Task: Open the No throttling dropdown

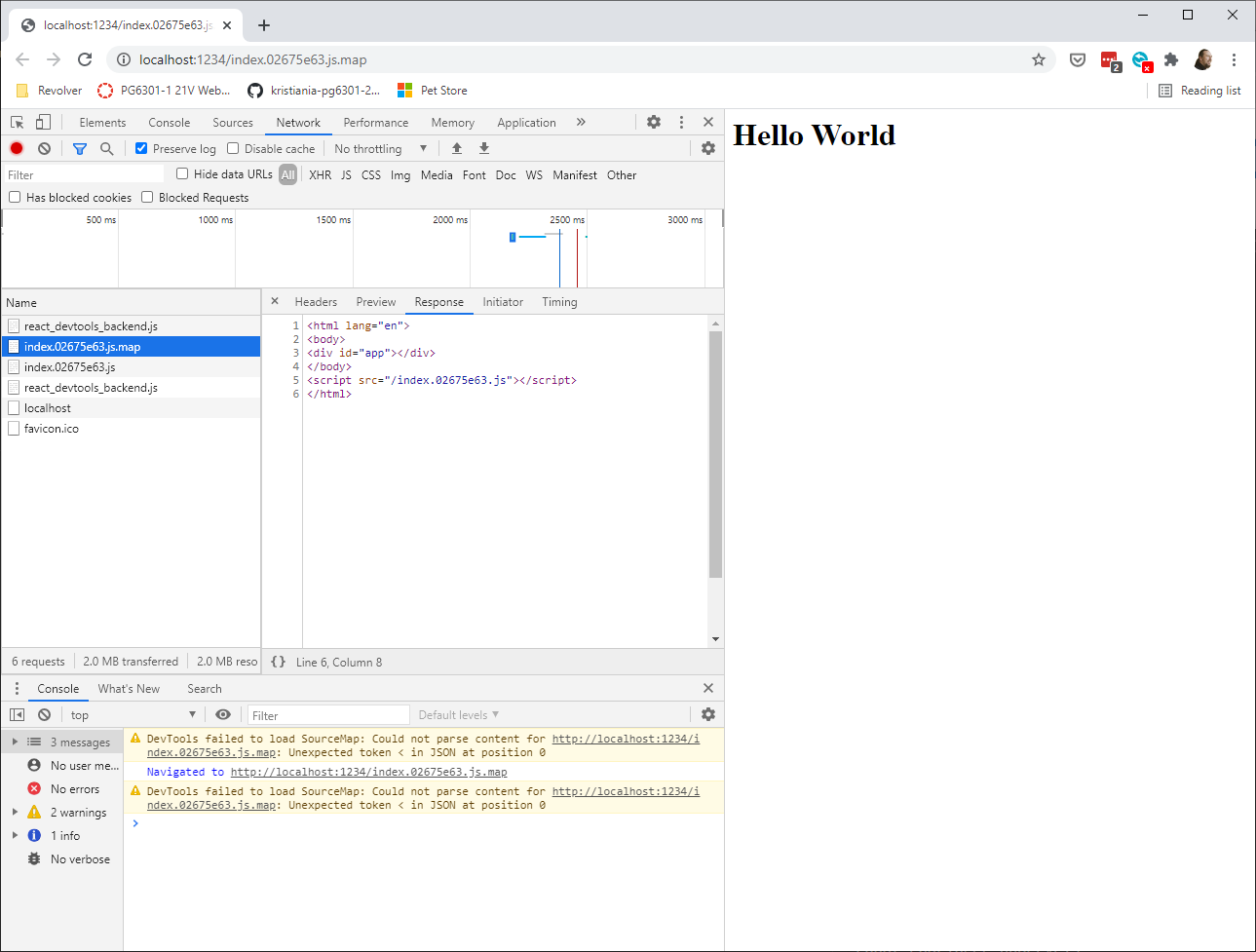Action: 380,148
